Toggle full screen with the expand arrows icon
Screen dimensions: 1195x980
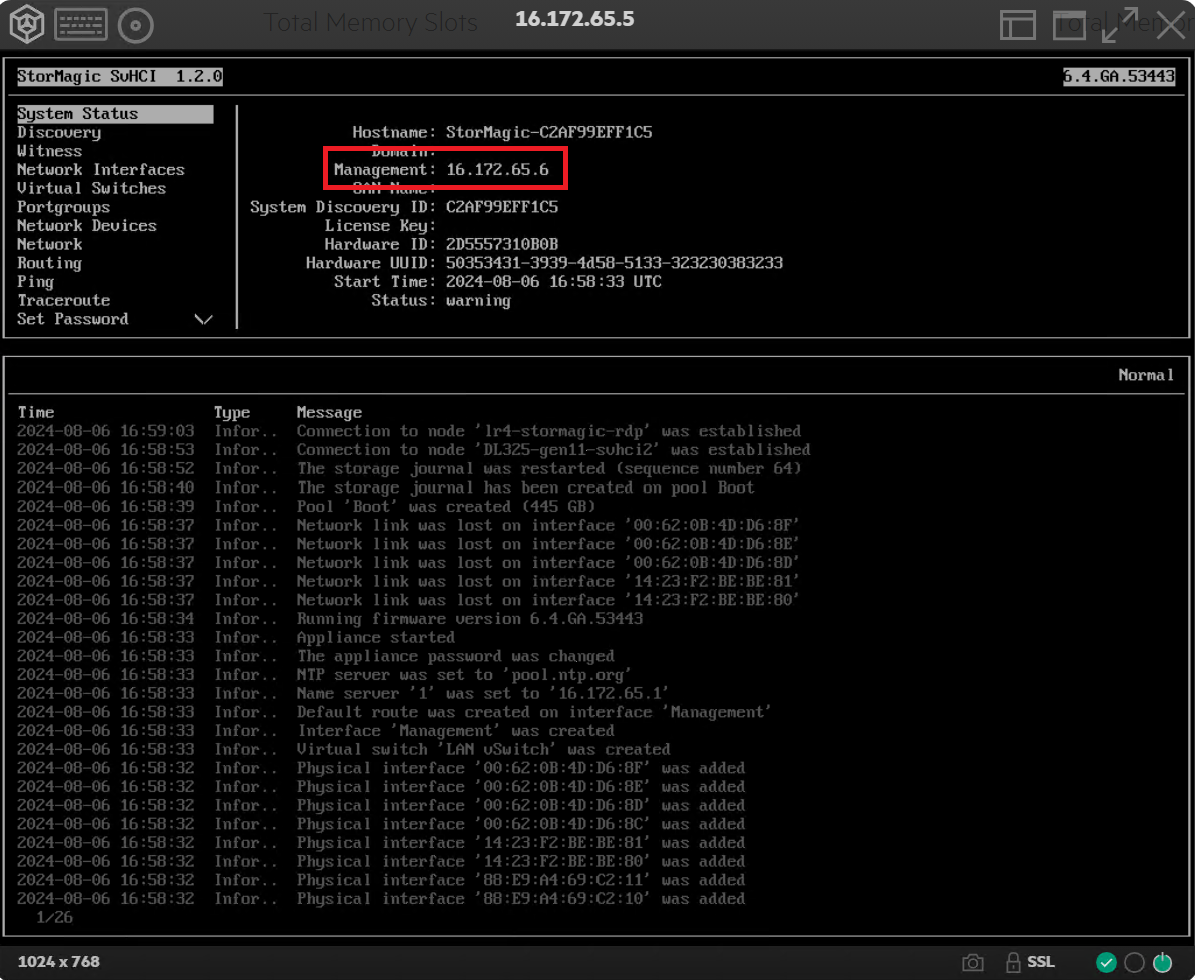[1120, 25]
